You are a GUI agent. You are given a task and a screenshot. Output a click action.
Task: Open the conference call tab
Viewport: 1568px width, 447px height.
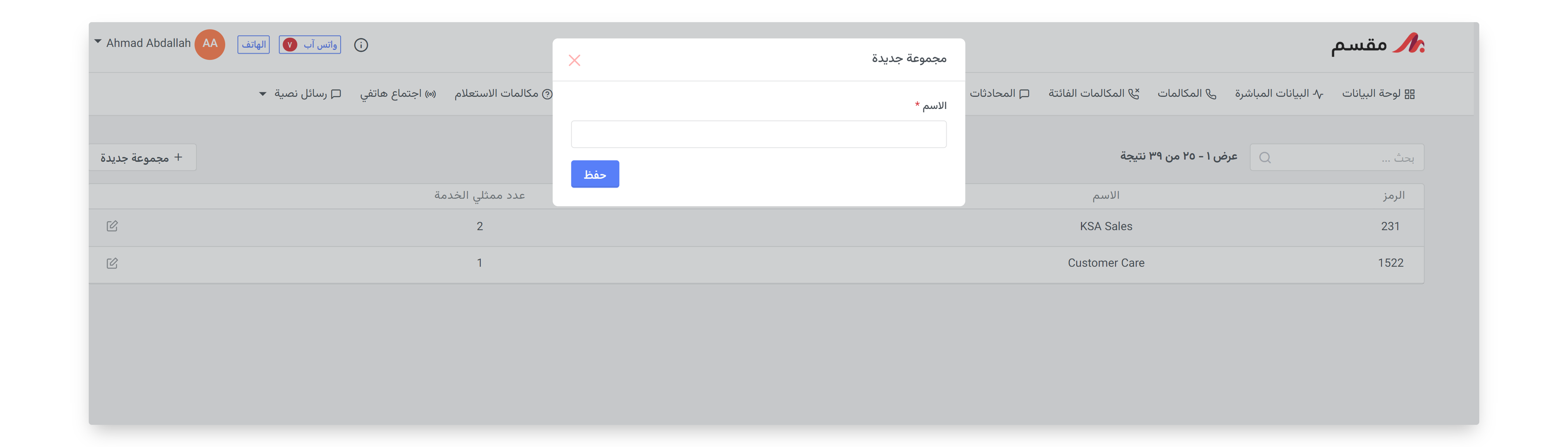pos(398,94)
